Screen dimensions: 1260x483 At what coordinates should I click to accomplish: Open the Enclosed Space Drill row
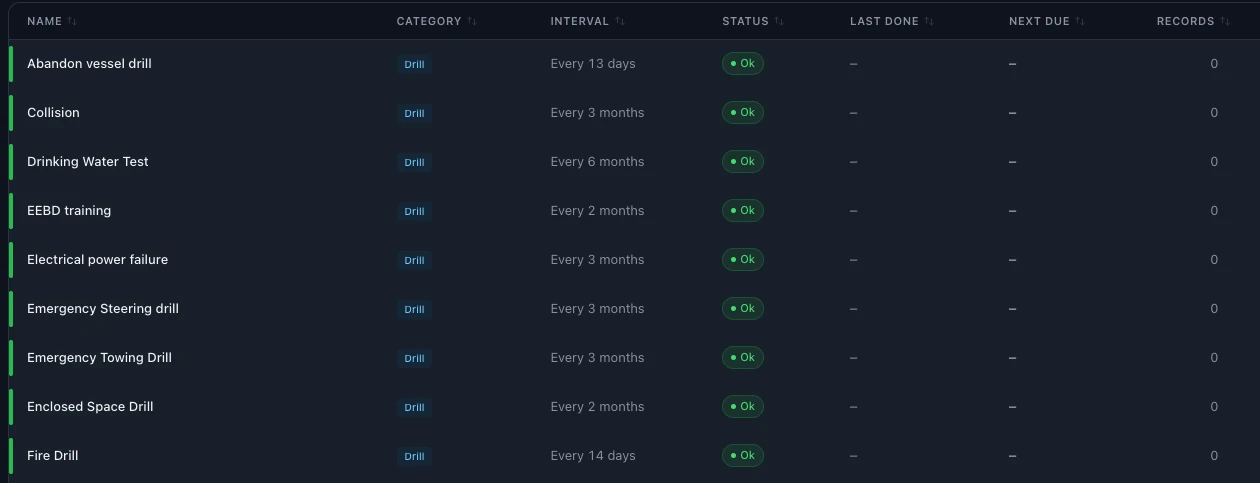click(634, 407)
